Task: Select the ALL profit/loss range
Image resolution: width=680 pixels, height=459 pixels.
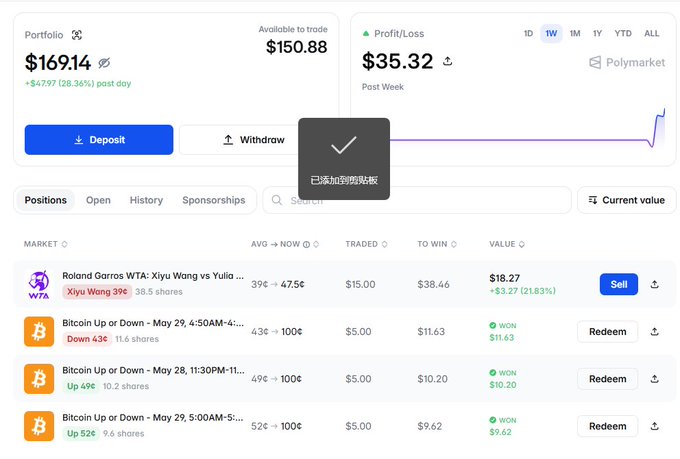Action: pyautogui.click(x=651, y=33)
